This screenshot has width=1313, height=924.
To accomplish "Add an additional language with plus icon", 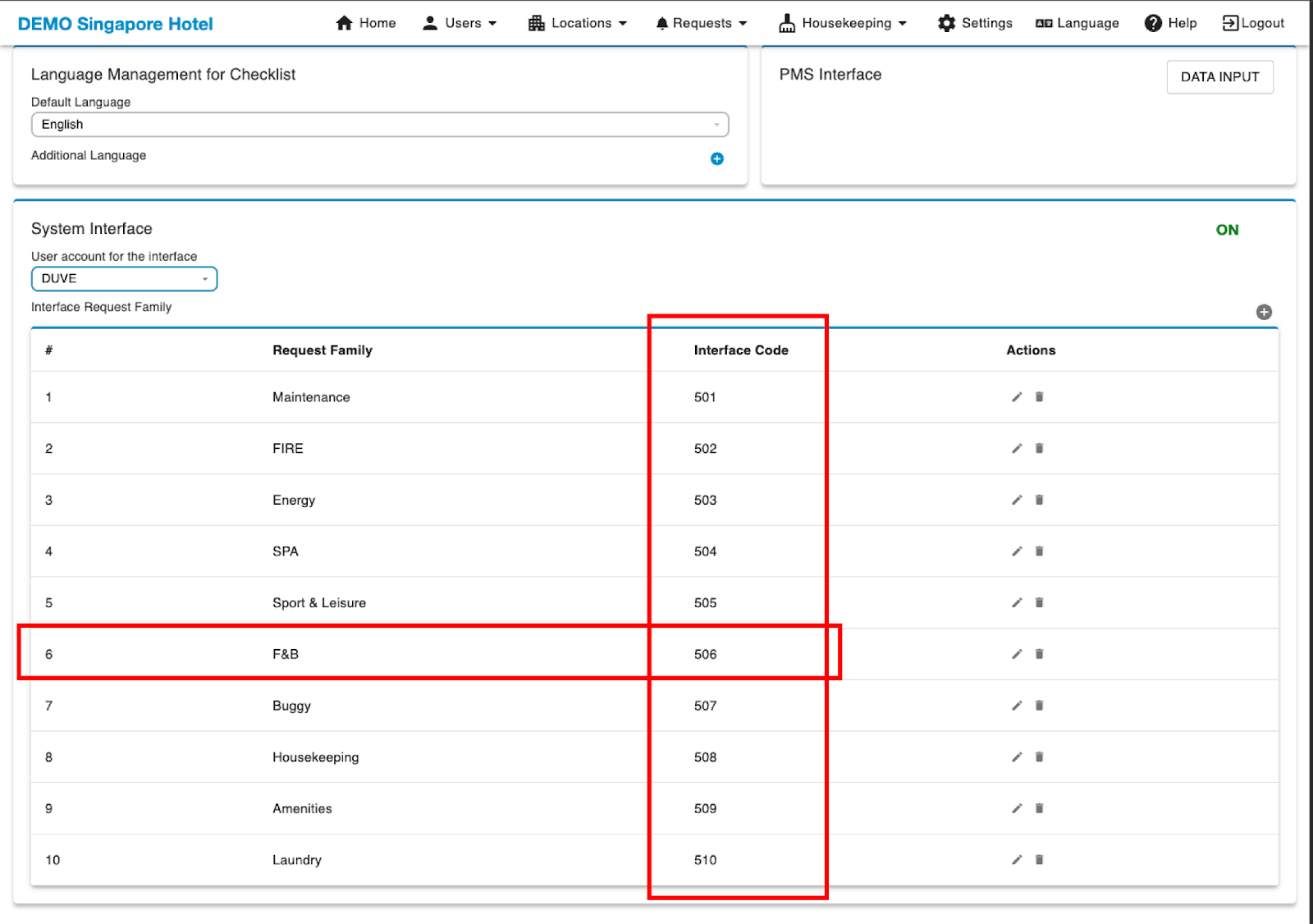I will [x=716, y=159].
